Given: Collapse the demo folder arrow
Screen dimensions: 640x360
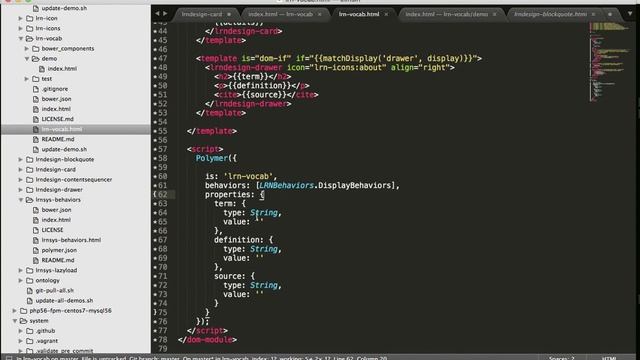Looking at the screenshot, I should tap(27, 58).
